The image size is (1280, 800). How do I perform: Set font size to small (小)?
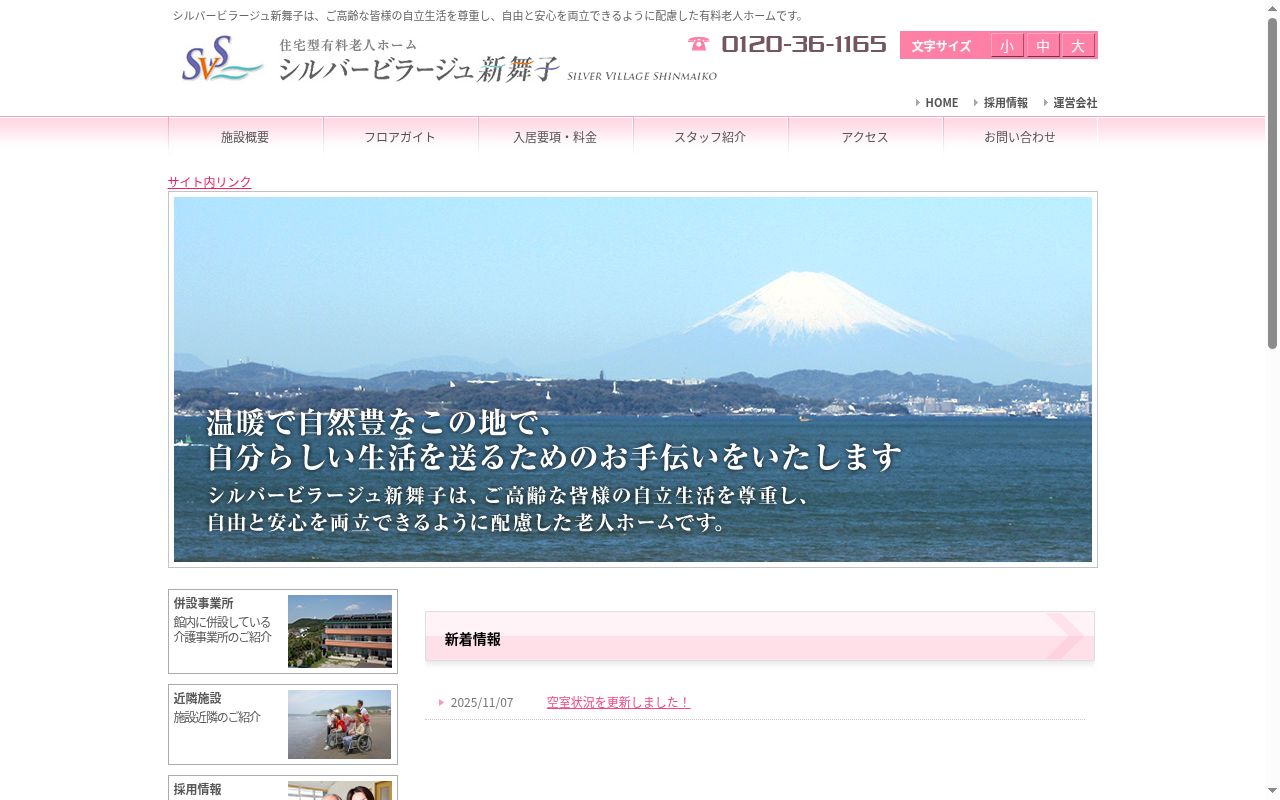pos(1007,46)
